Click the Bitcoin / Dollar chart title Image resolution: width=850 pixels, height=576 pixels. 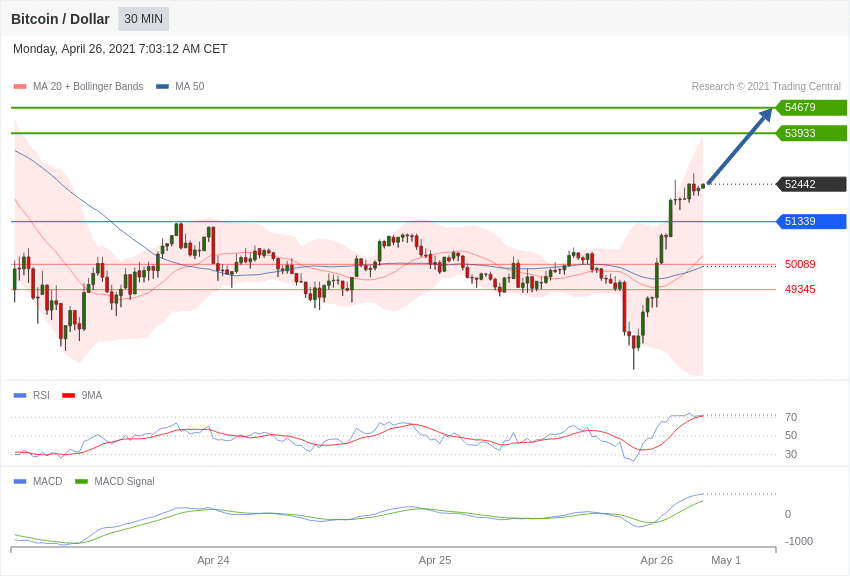pos(60,19)
